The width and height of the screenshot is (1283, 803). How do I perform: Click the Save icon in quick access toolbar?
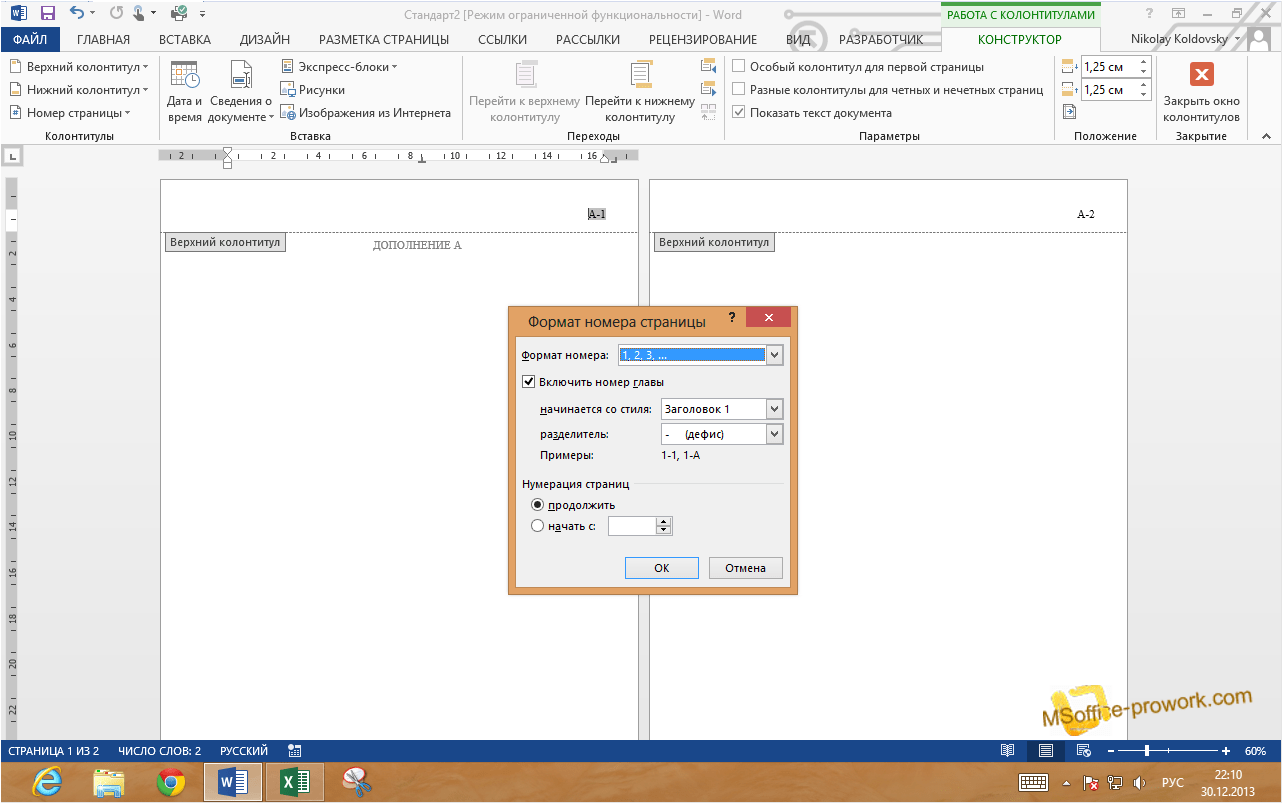[x=47, y=13]
